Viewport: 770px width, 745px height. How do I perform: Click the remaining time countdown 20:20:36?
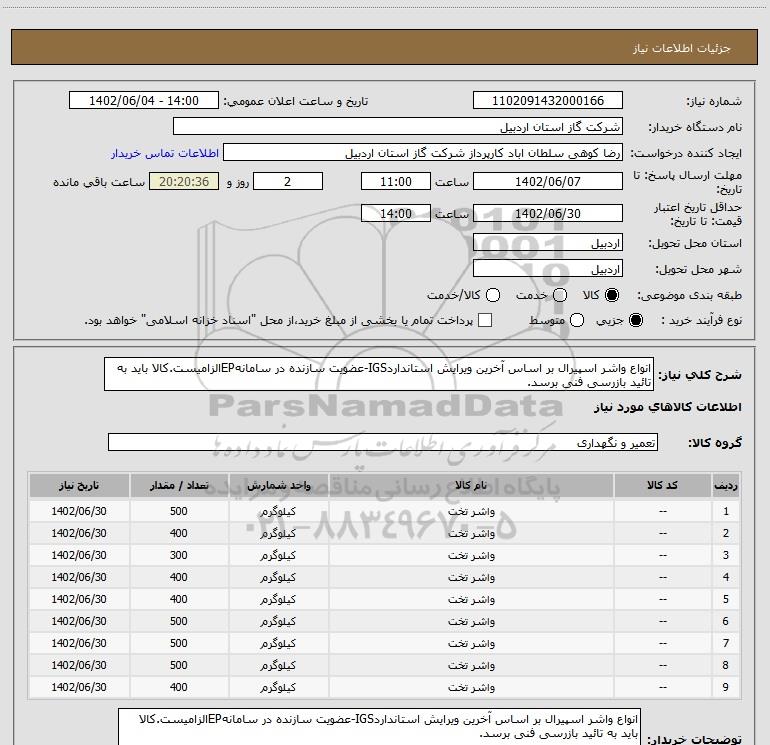click(x=184, y=181)
